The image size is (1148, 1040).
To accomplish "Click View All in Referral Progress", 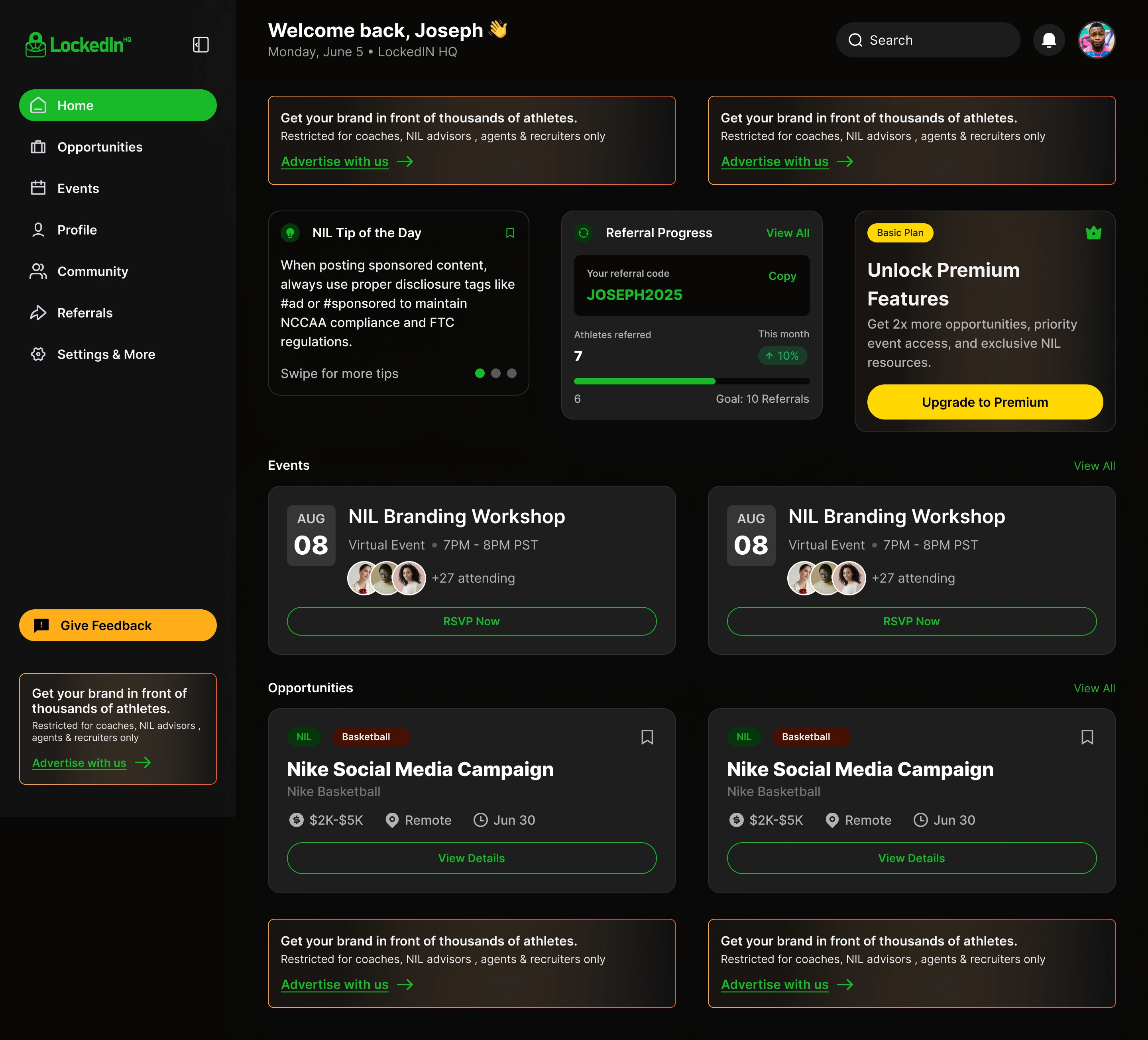I will coord(788,233).
